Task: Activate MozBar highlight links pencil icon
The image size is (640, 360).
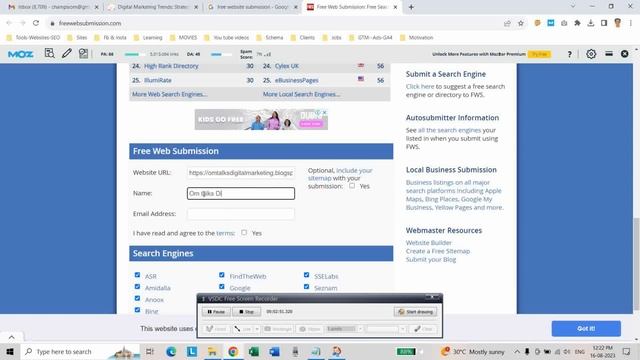Action: tap(67, 53)
